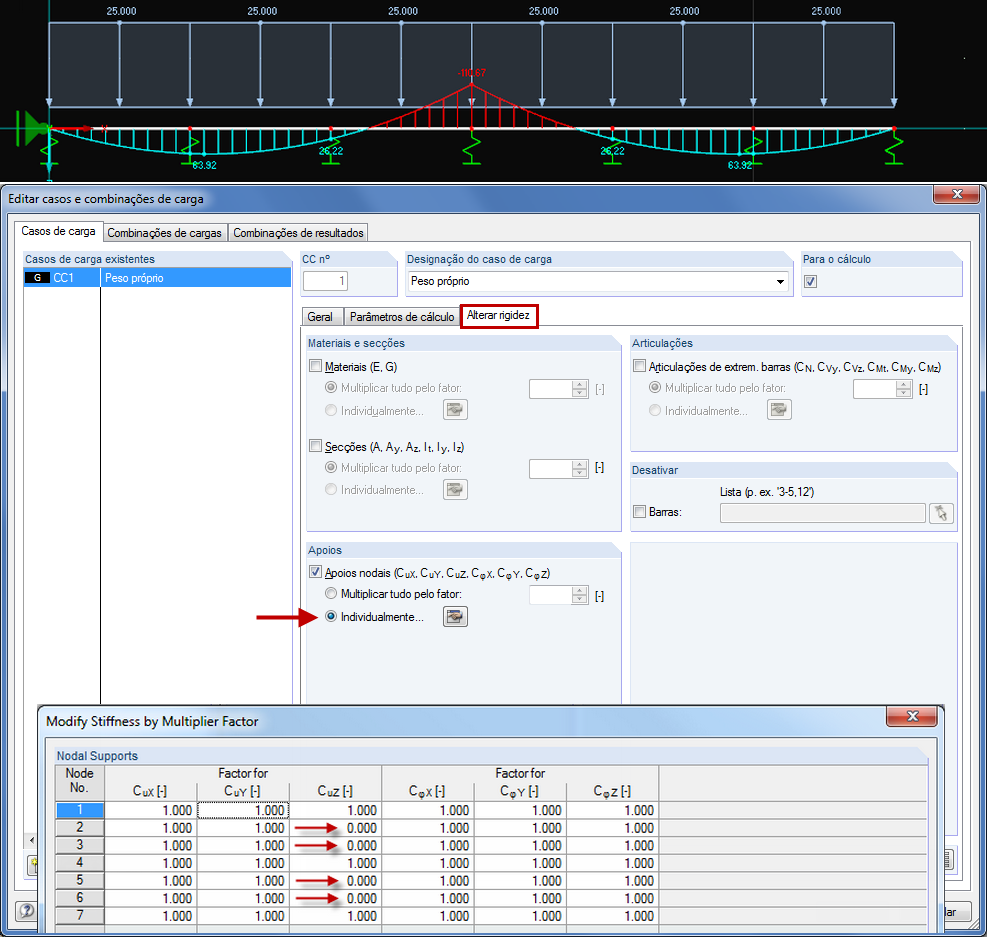Select Individualmente radio under Articulações
The width and height of the screenshot is (987, 937).
(x=655, y=410)
